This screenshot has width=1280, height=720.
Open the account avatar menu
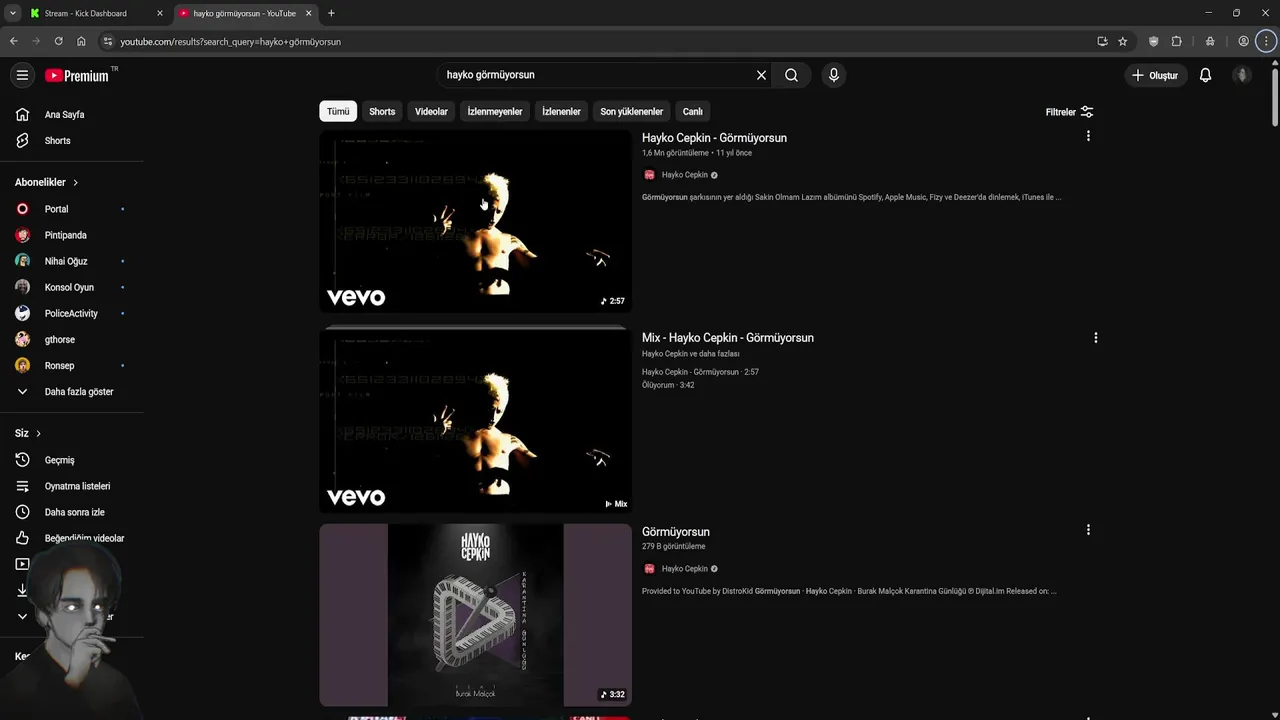click(x=1242, y=75)
